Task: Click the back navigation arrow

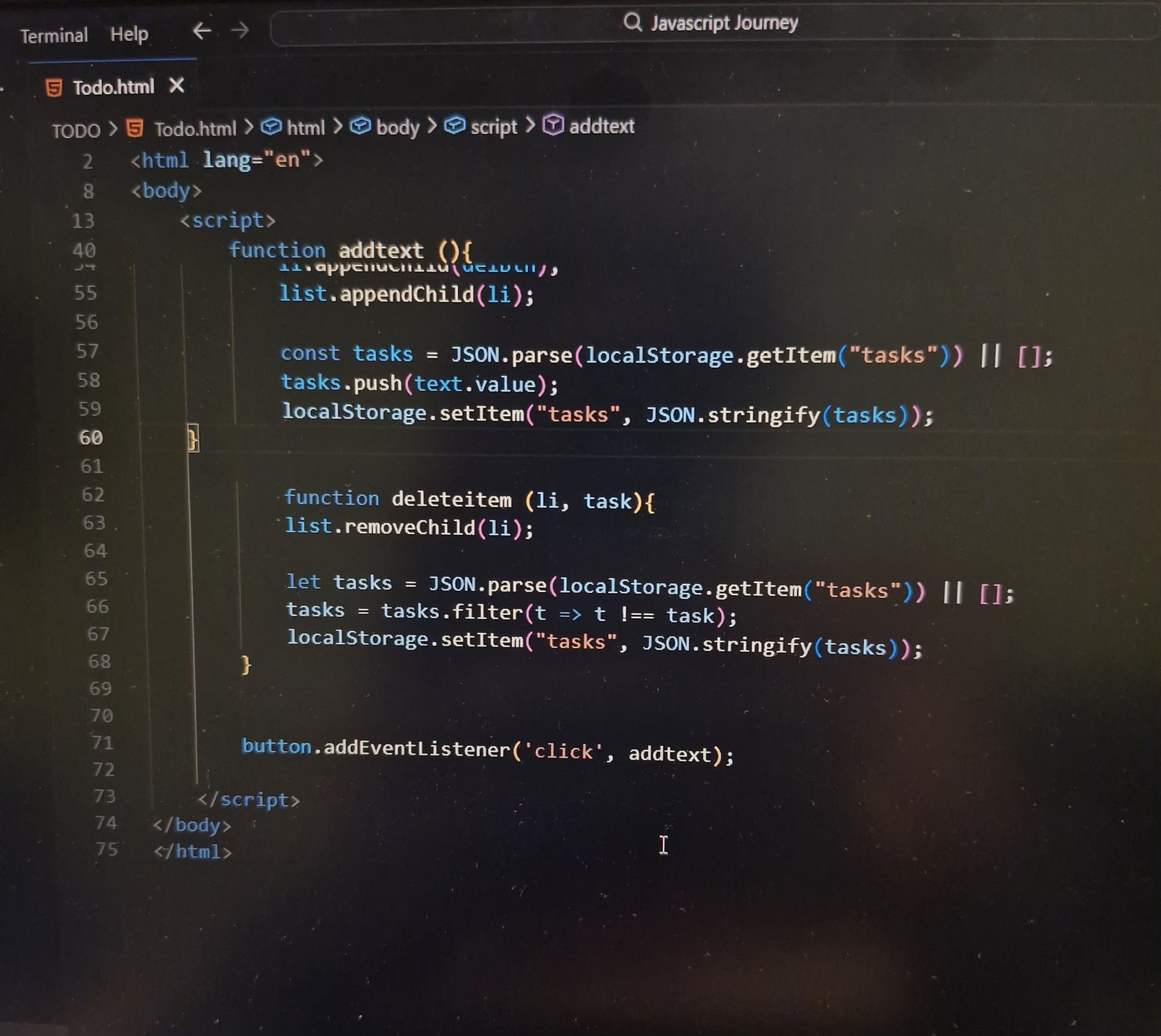Action: (x=202, y=30)
